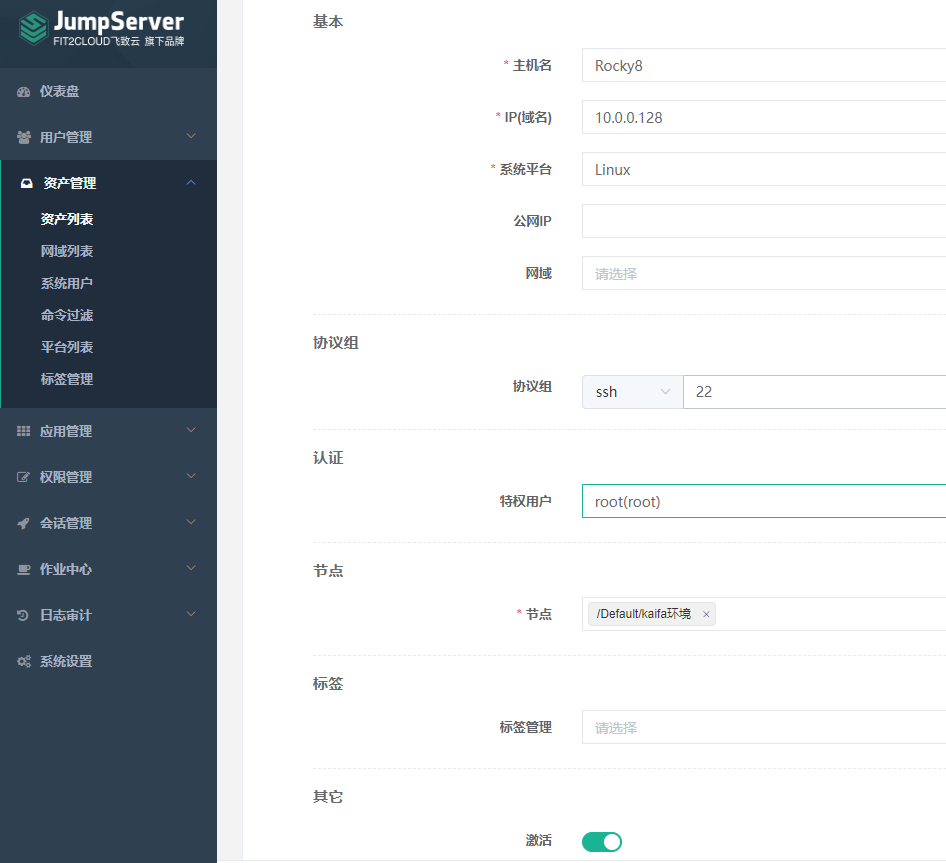Click the 权限管理 edit icon
Screen dimensions: 946x863
[23, 477]
